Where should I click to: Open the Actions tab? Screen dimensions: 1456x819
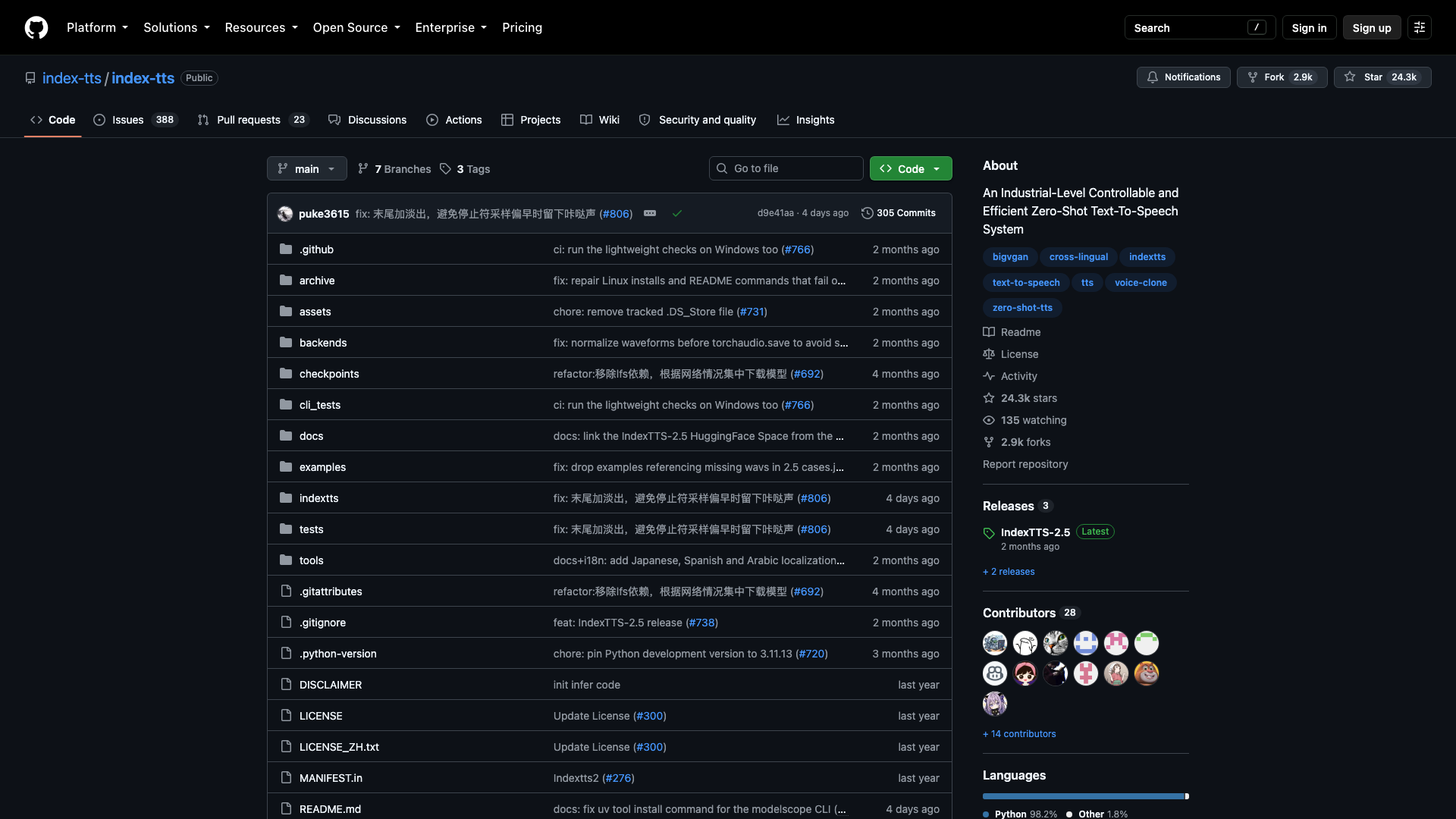454,120
